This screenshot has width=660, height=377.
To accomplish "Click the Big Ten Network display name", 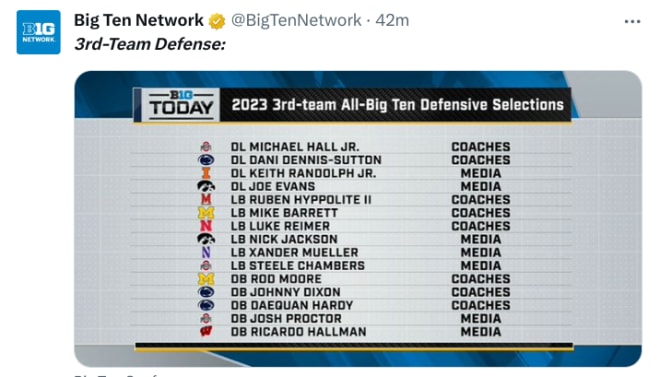I will pyautogui.click(x=138, y=20).
